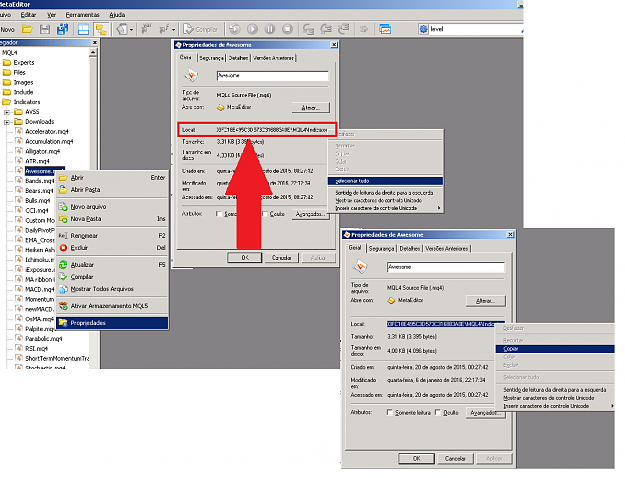Choose Renomear from the context menu

point(112,236)
